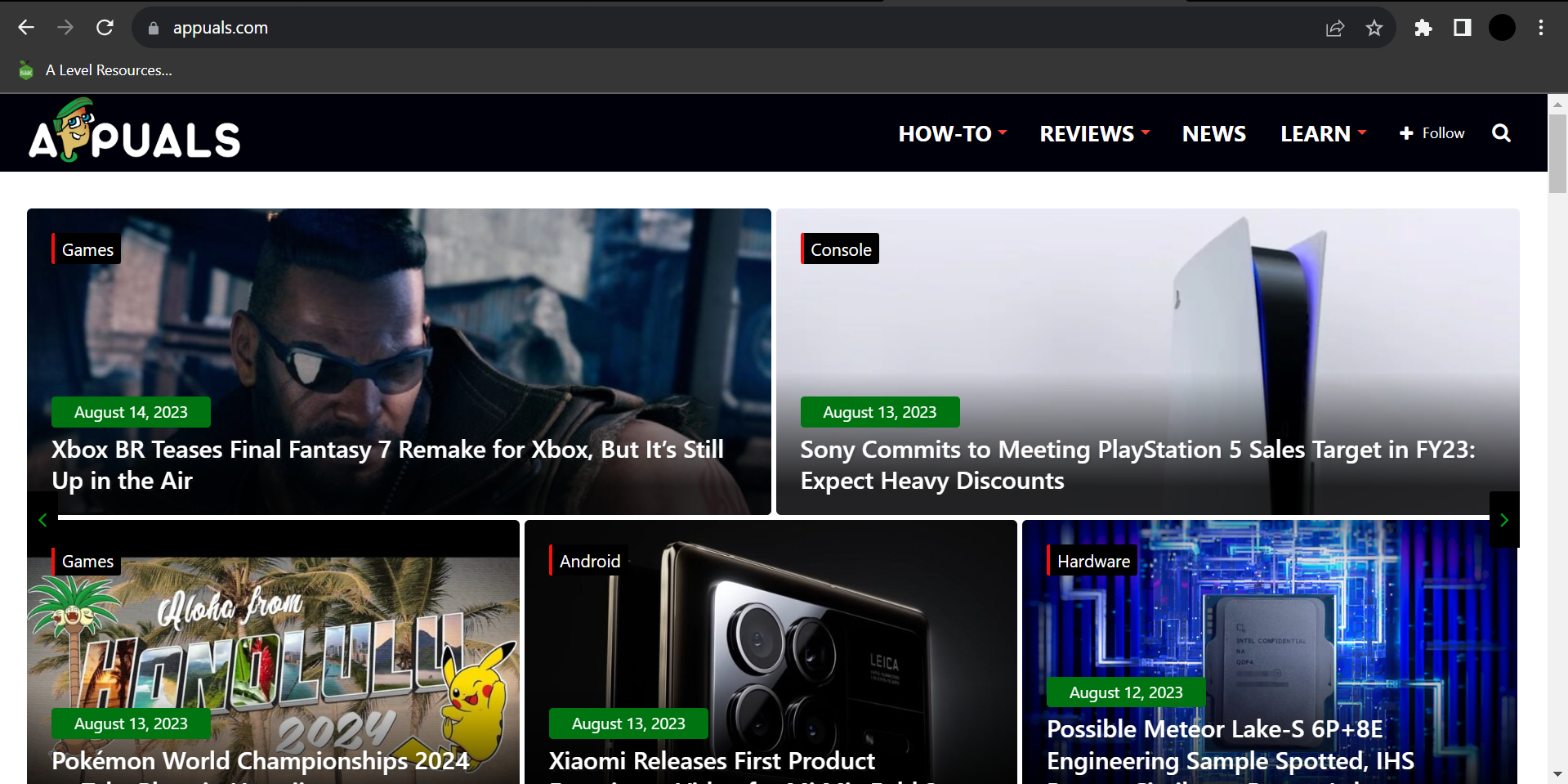Share this page via share icon
The width and height of the screenshot is (1568, 784).
(1334, 28)
